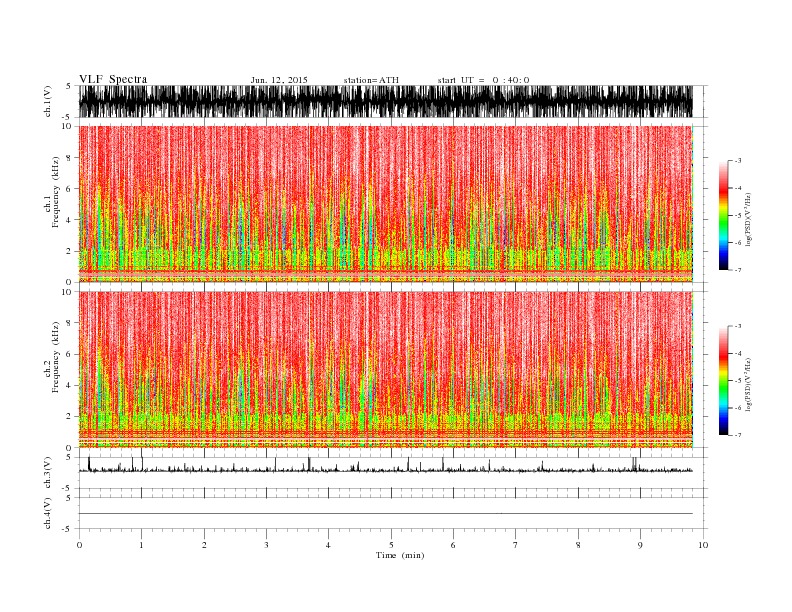Click the "station=ATH" header label
This screenshot has height=612, width=792.
(371, 80)
